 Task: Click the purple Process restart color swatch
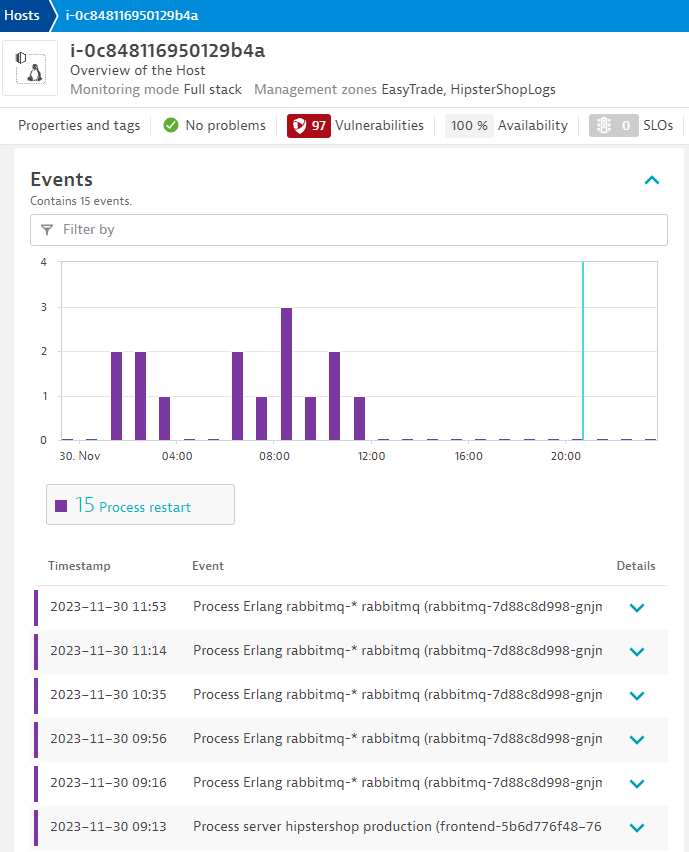(61, 506)
